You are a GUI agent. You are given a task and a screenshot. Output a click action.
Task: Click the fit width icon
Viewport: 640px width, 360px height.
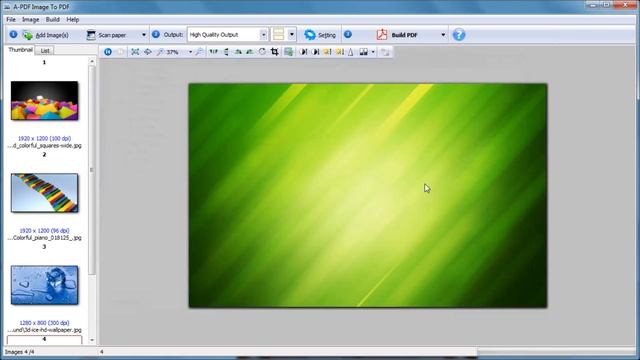click(148, 52)
